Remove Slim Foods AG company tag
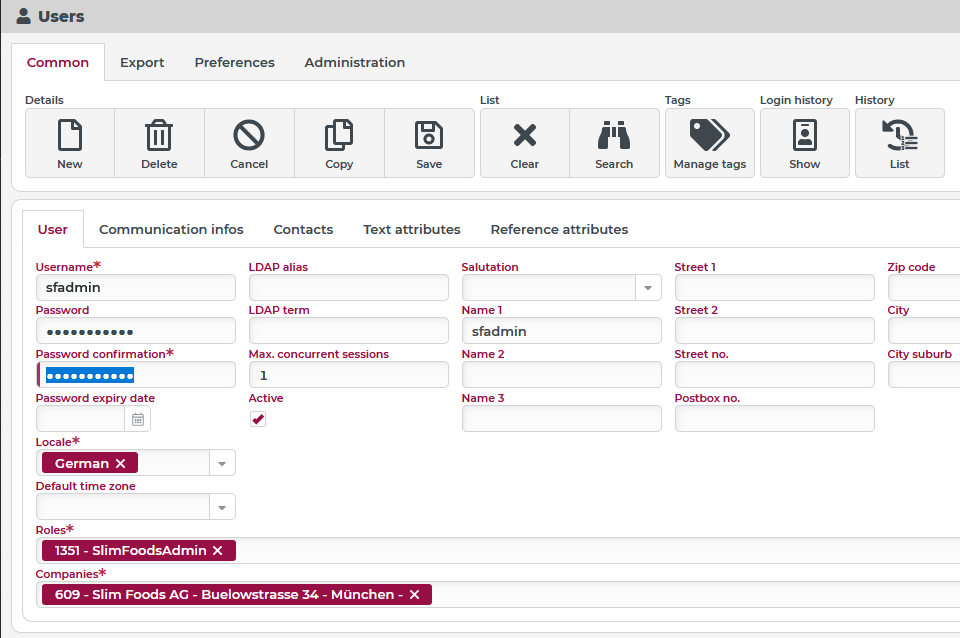The image size is (960, 638). click(x=414, y=595)
